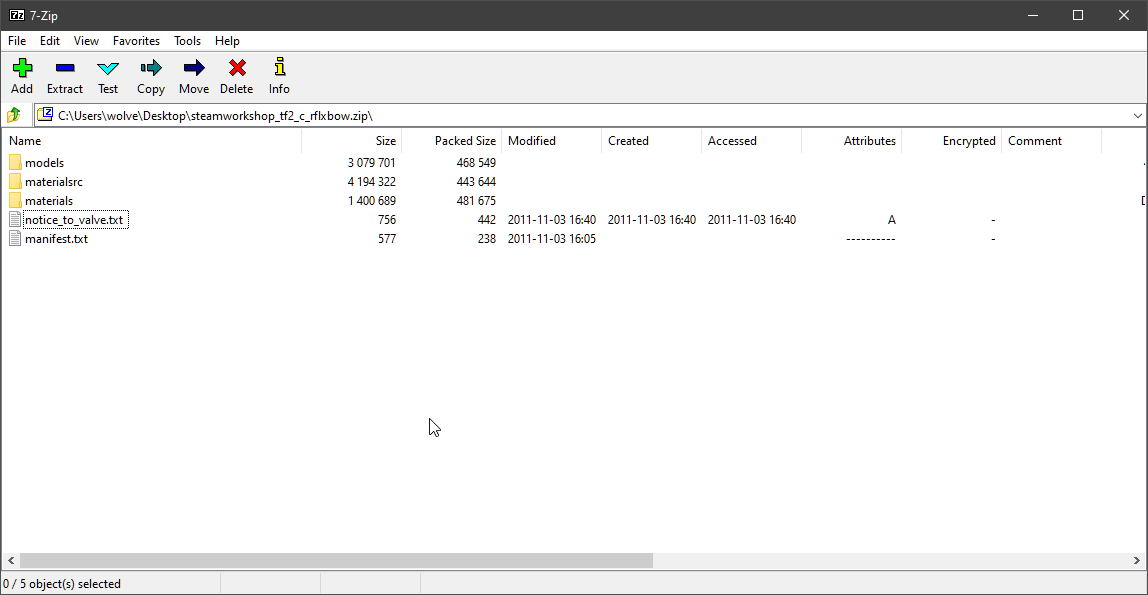
Task: Click size value 3 079 701
Action: tap(372, 162)
